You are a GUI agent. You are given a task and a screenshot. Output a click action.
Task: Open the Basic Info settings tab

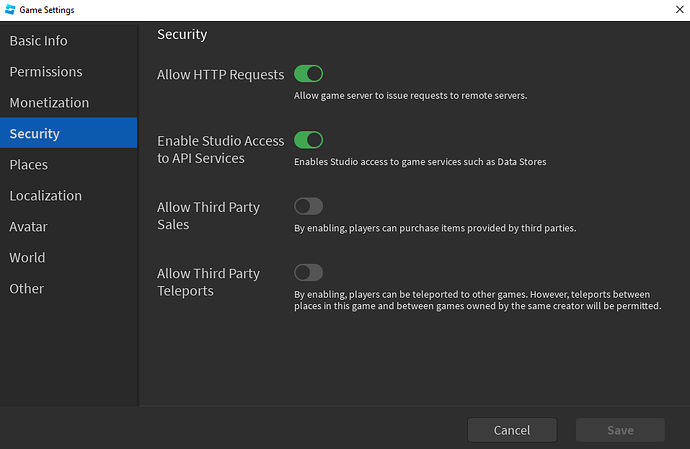39,41
